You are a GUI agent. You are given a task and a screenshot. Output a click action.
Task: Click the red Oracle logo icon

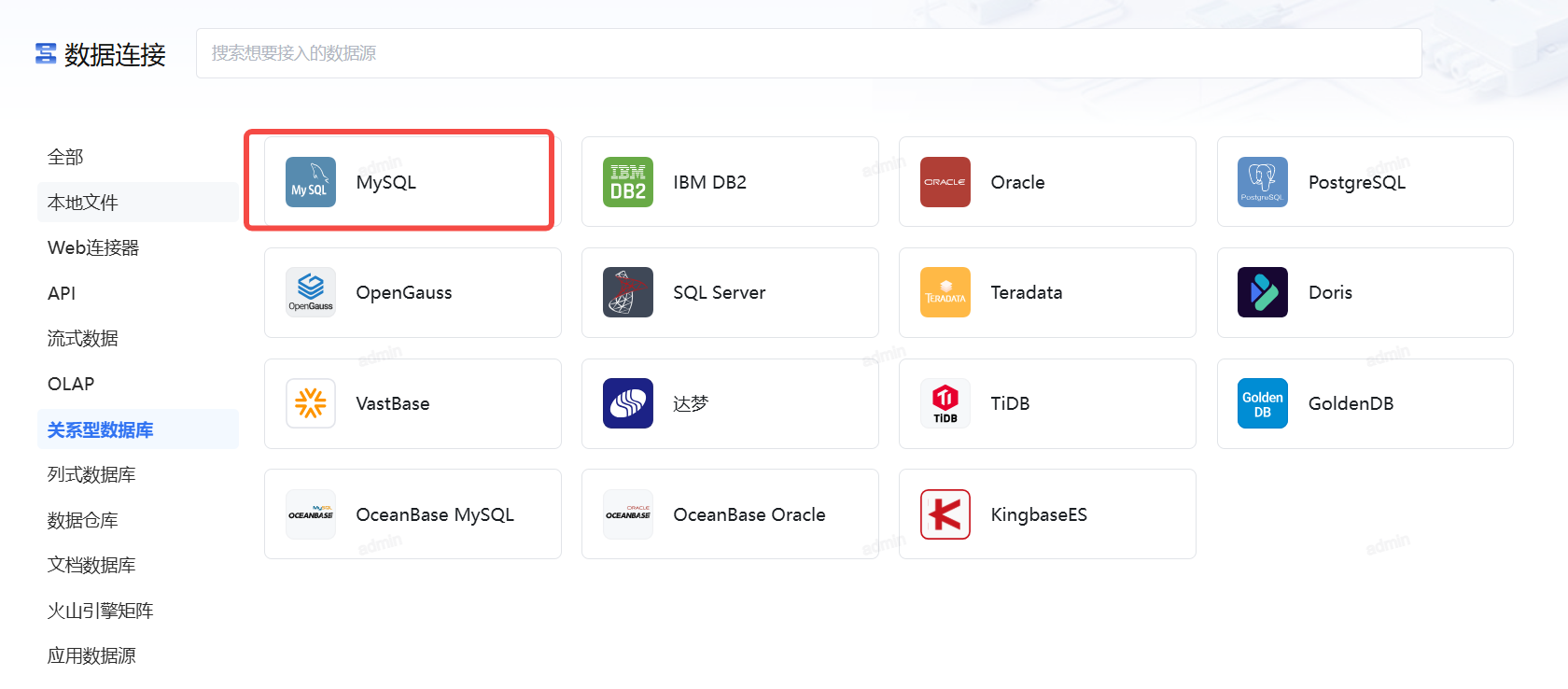(x=945, y=182)
